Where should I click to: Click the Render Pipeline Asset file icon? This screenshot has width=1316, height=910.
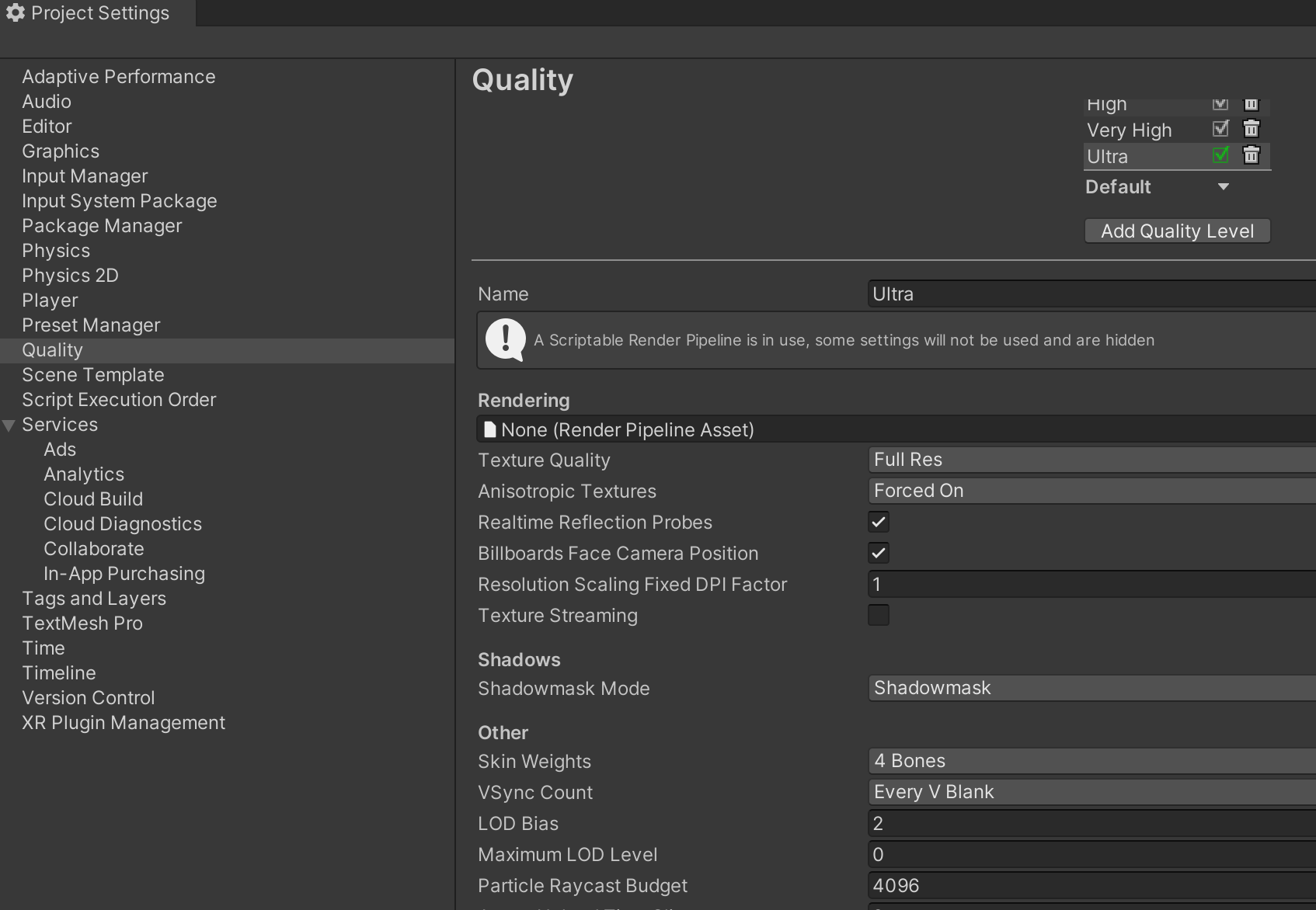tap(489, 429)
